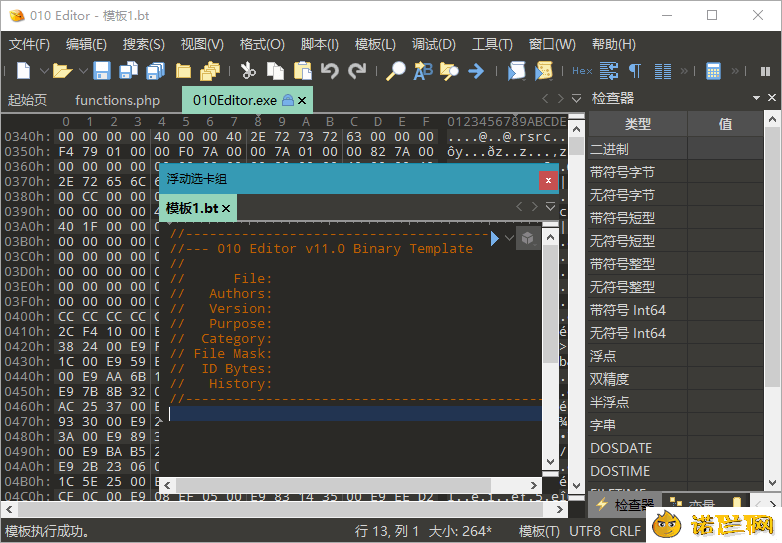Switch to the 起始页 tab

pyautogui.click(x=27, y=100)
